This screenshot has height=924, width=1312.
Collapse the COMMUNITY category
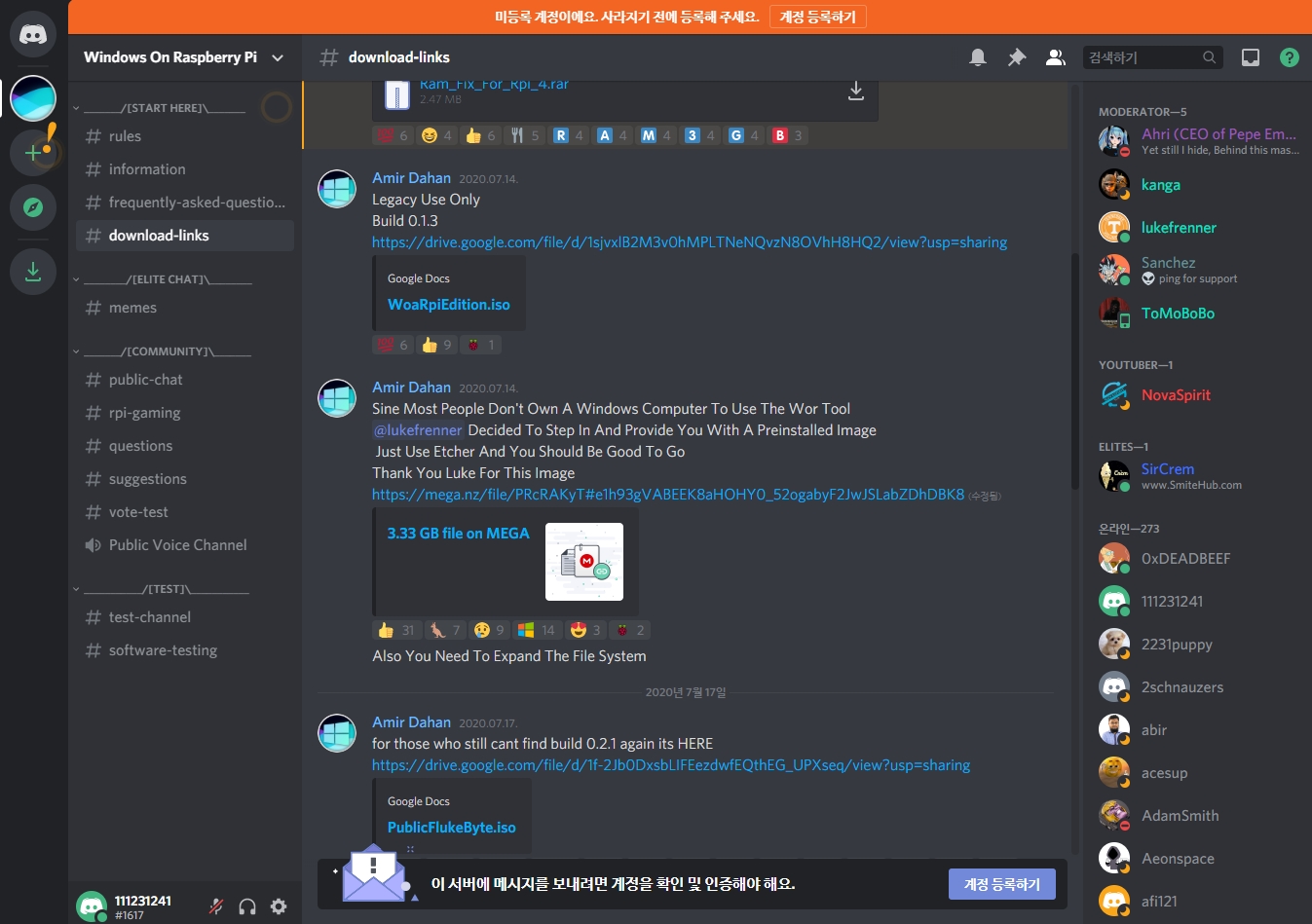(164, 351)
